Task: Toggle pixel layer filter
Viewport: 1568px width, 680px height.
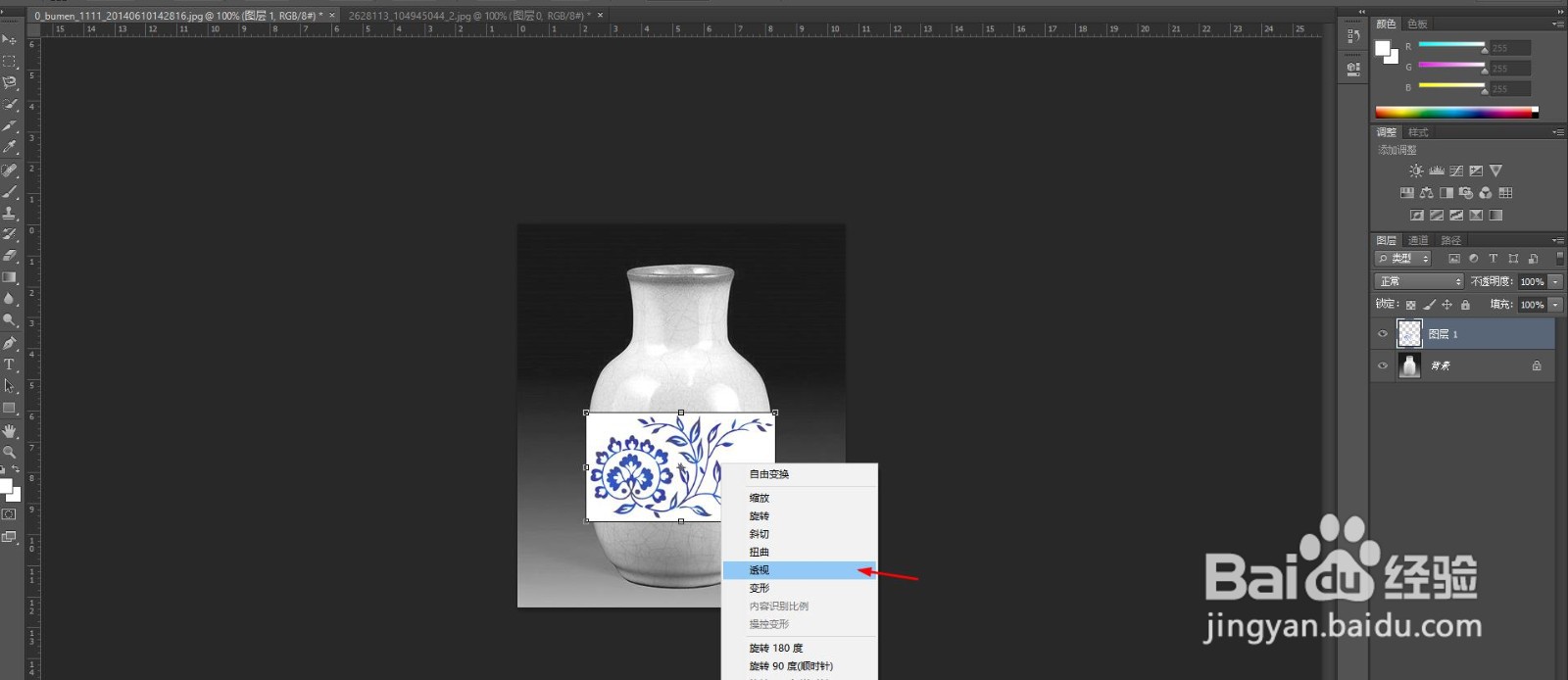Action: (x=1454, y=259)
